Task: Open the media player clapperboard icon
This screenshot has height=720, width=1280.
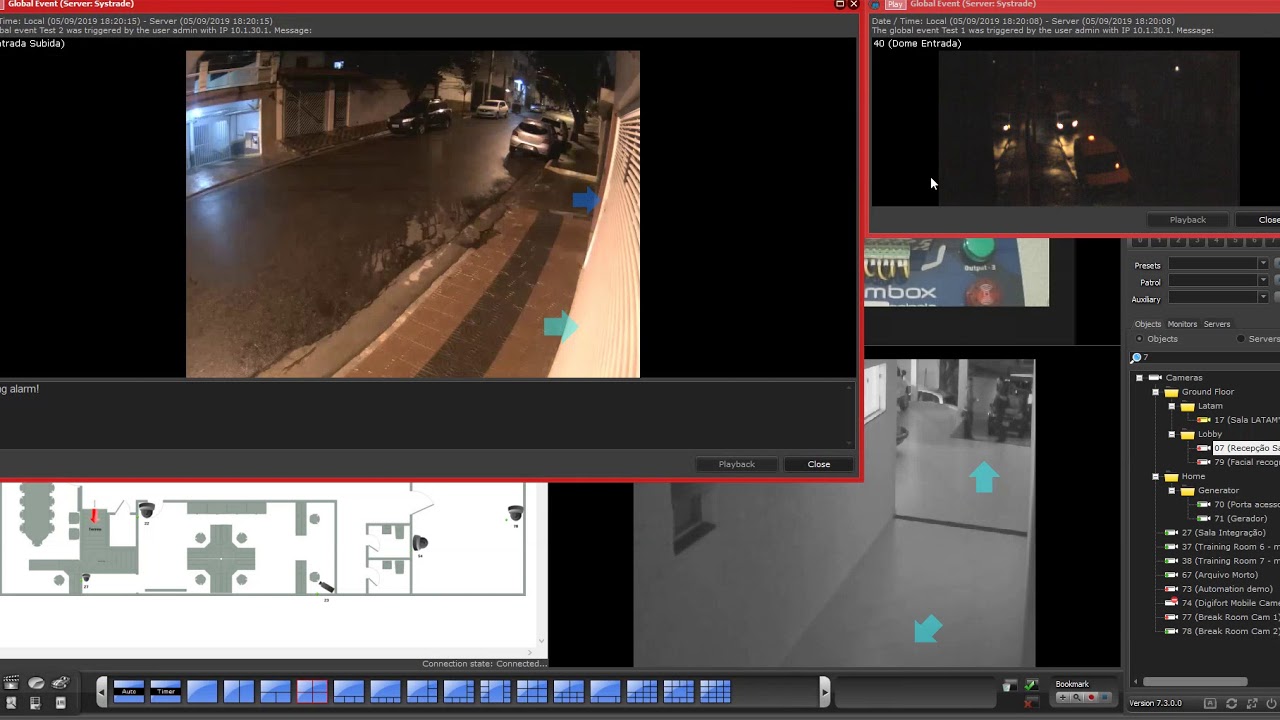Action: pos(11,683)
